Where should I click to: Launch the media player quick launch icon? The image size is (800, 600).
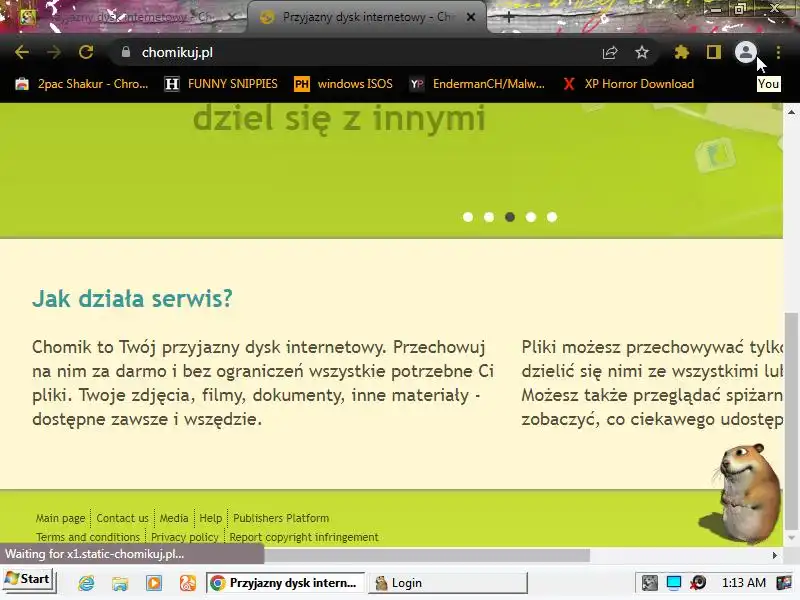(x=154, y=583)
